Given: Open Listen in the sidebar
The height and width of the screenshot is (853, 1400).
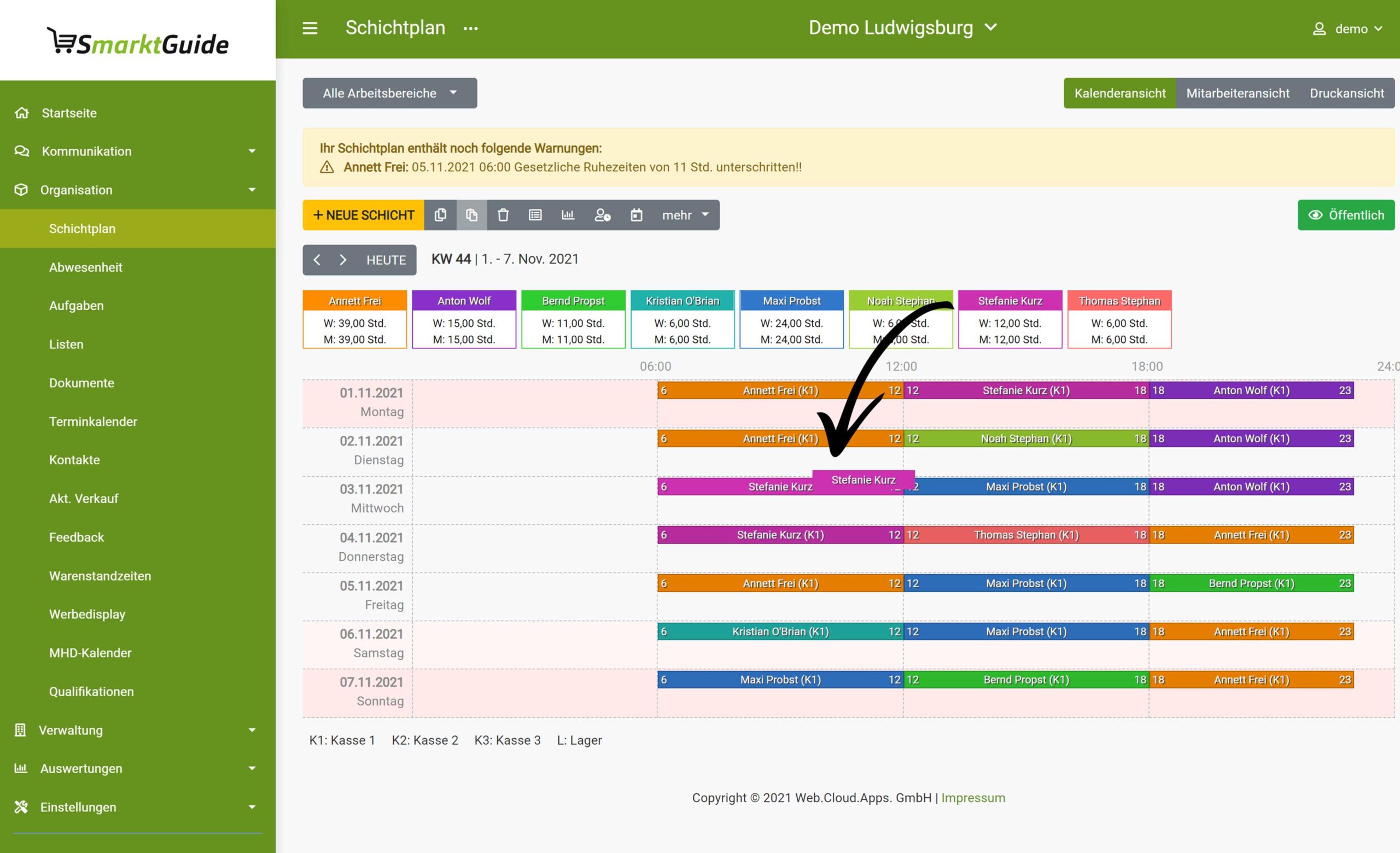Looking at the screenshot, I should tap(137, 344).
